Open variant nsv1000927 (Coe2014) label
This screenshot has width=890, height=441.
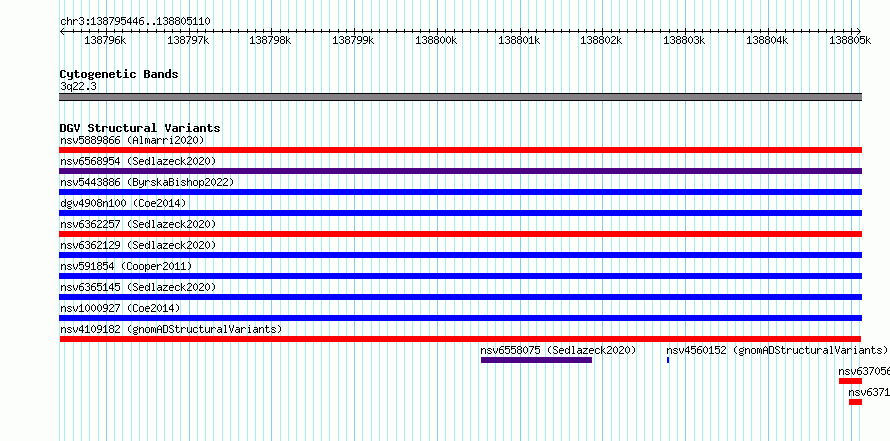(120, 308)
